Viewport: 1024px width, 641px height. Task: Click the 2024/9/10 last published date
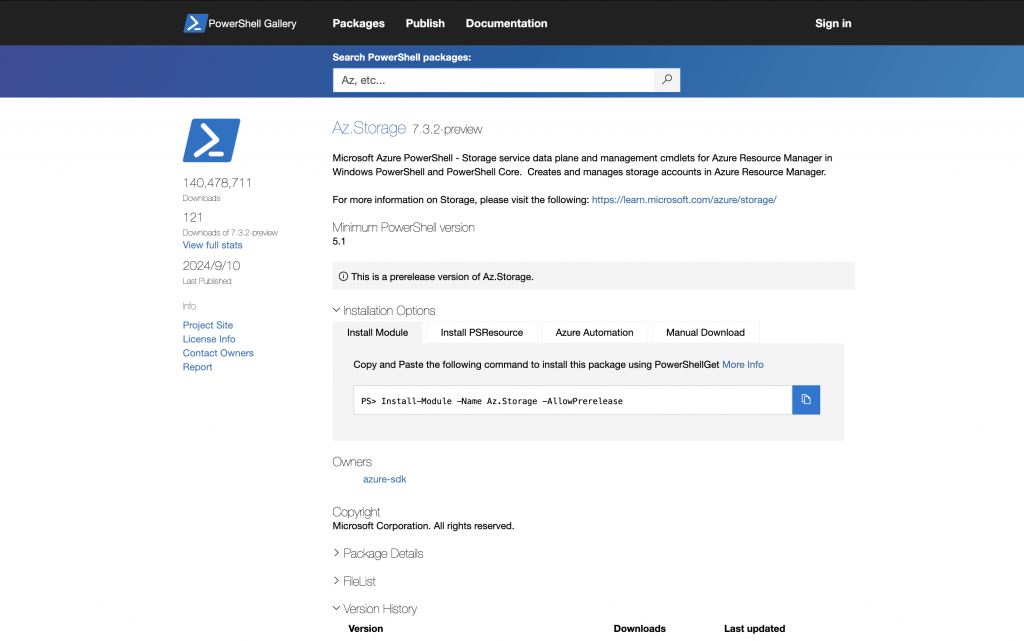click(212, 266)
